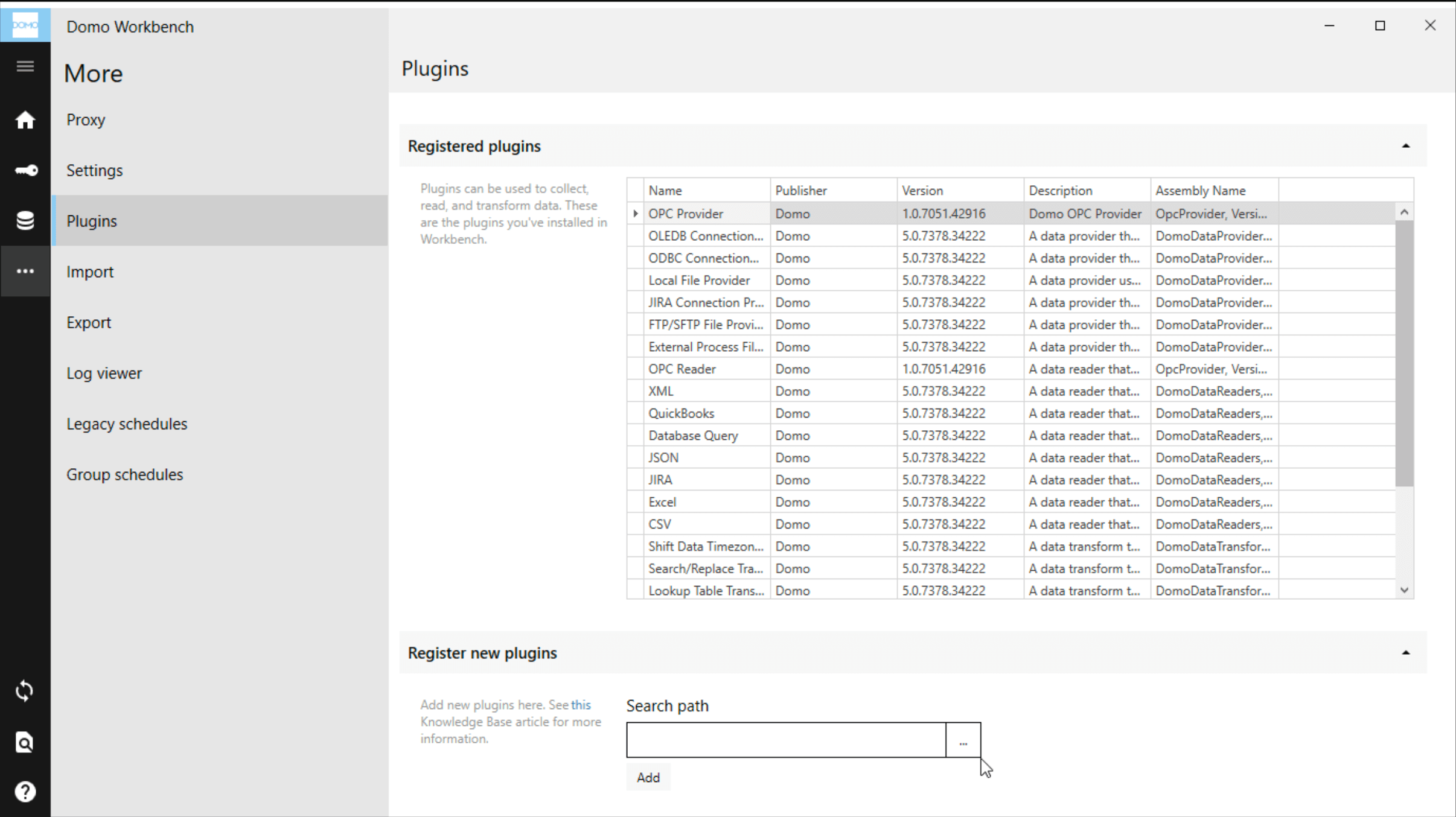1456x817 pixels.
Task: Switch to the Export section
Action: pyautogui.click(x=89, y=322)
